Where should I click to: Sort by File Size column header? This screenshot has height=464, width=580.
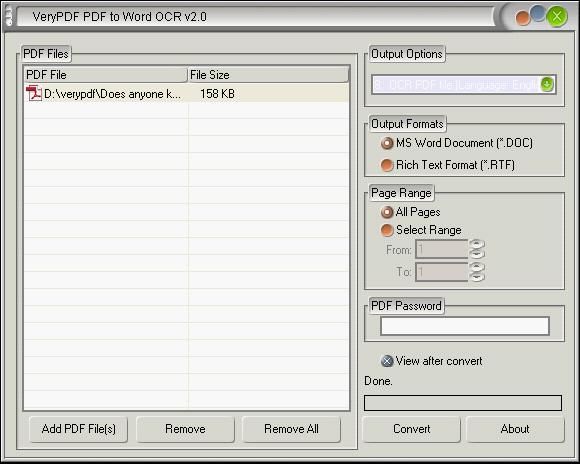click(268, 75)
